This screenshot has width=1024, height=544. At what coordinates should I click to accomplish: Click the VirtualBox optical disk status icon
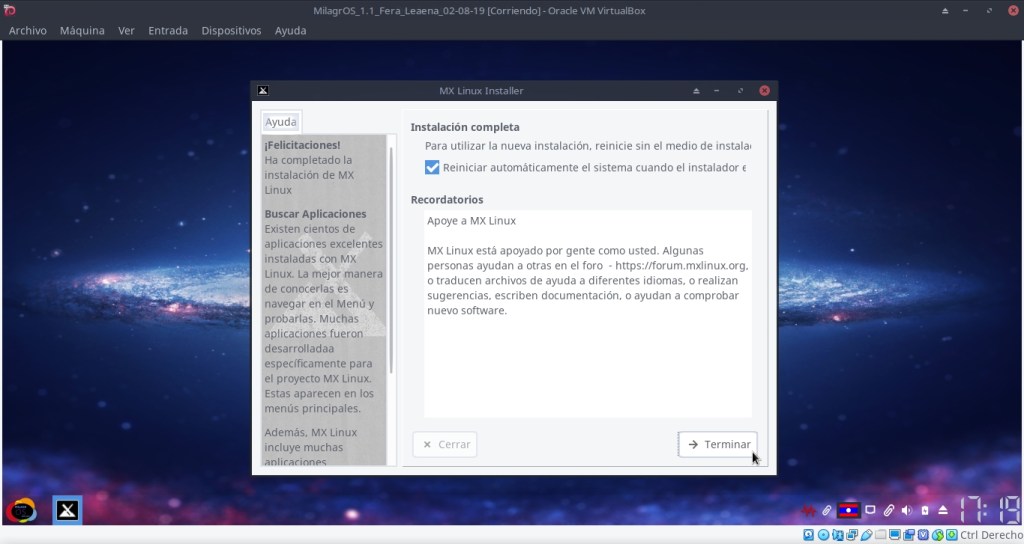click(823, 535)
